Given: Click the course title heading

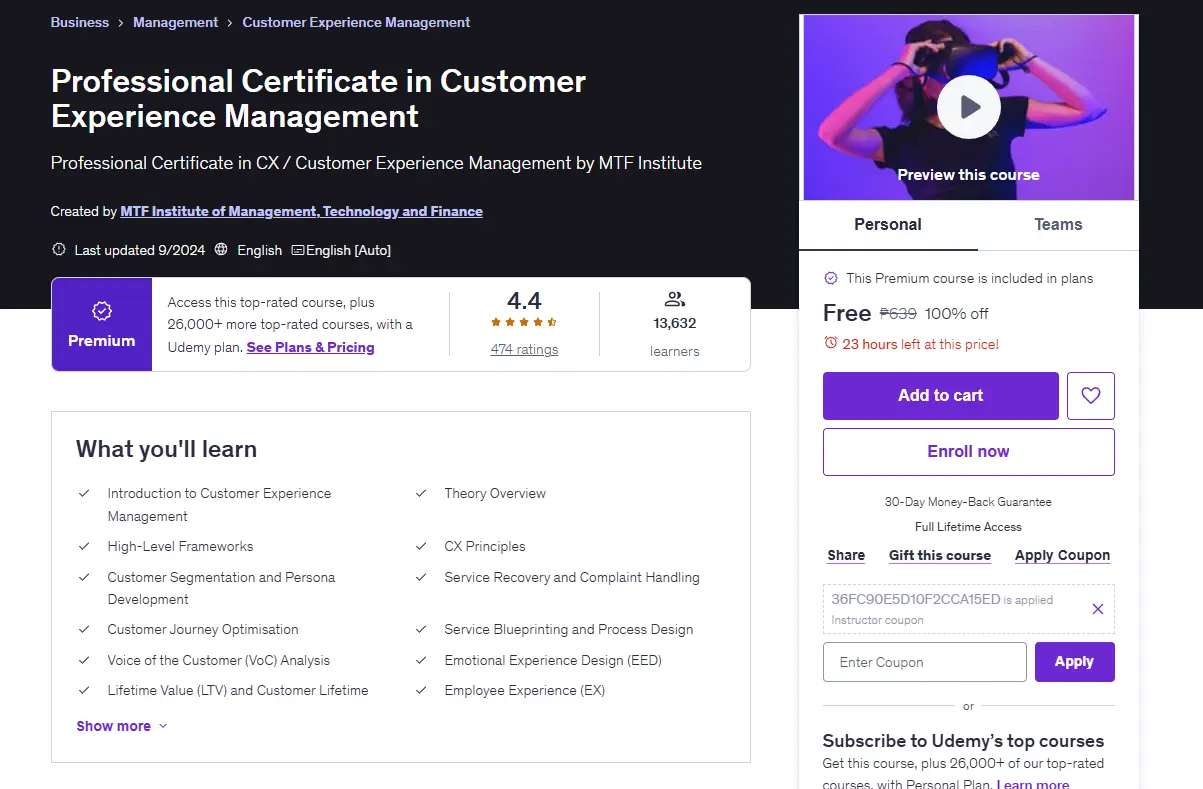Looking at the screenshot, I should [318, 98].
